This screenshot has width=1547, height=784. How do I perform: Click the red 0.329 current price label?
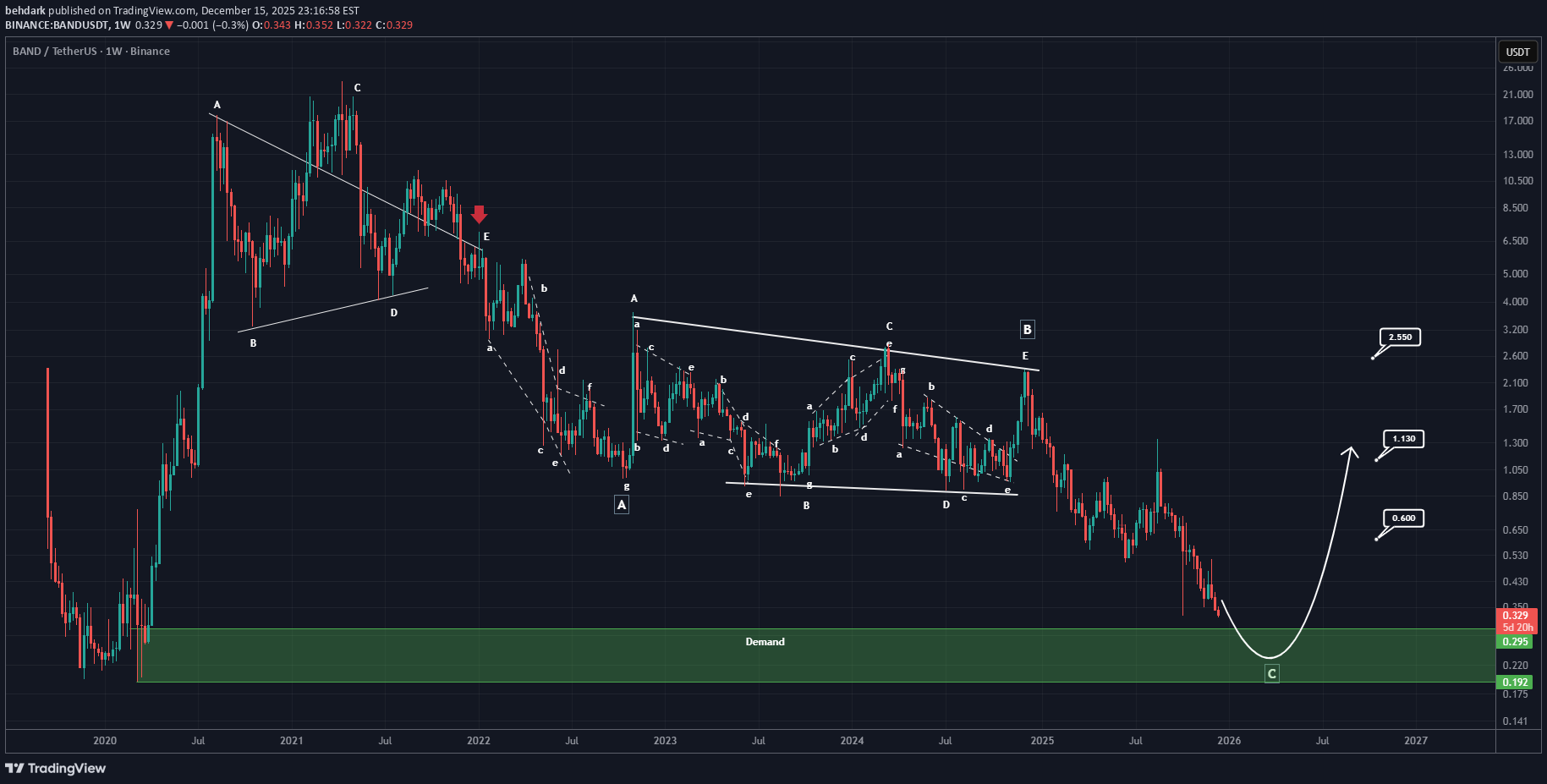point(1517,616)
